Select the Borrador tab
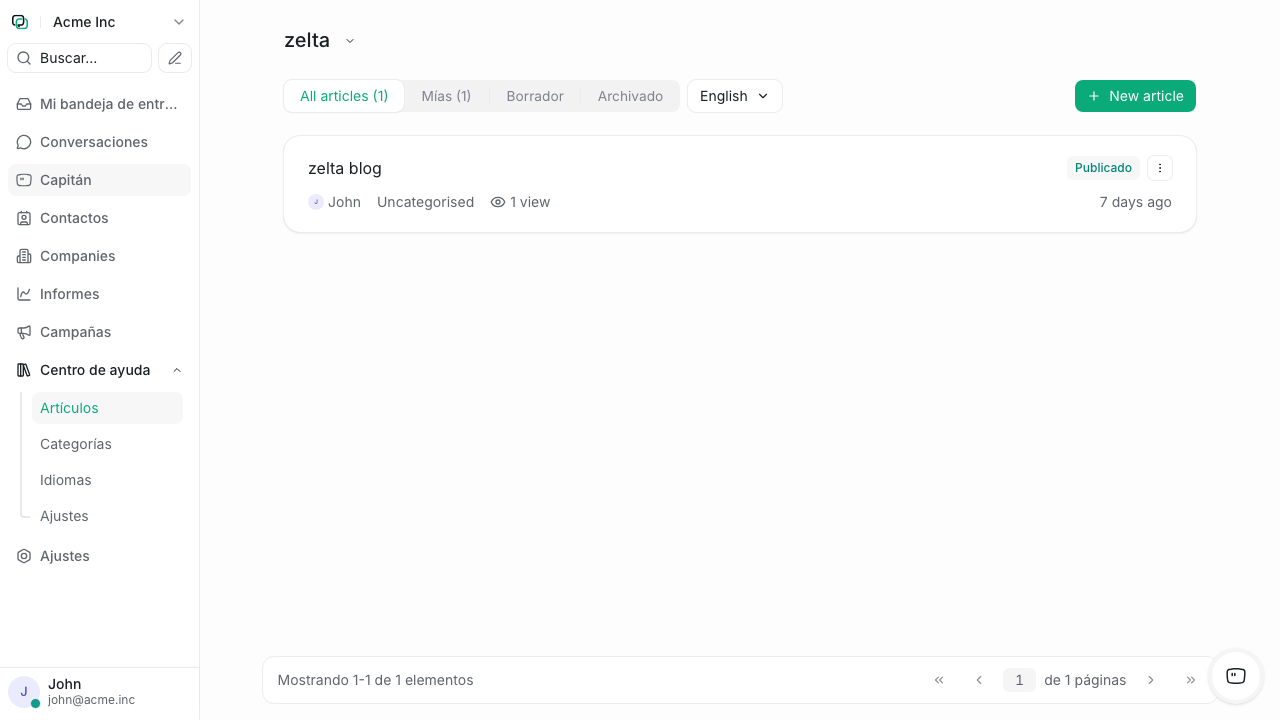The width and height of the screenshot is (1280, 720). 534,96
